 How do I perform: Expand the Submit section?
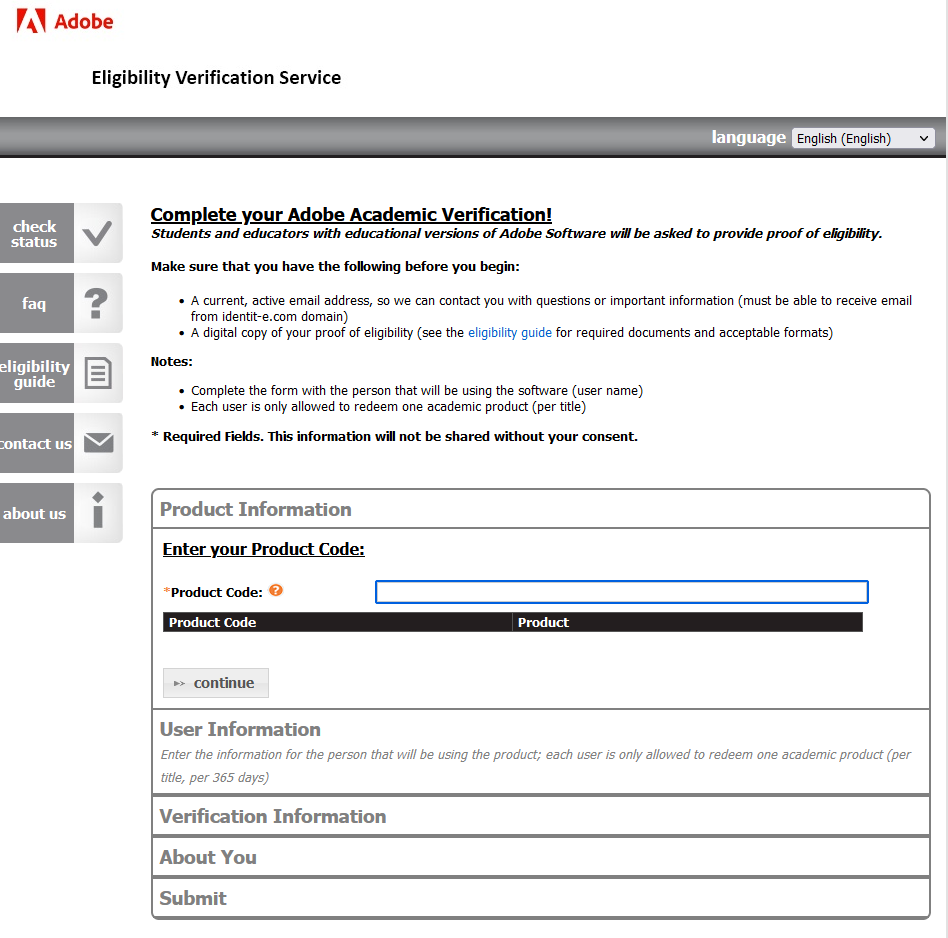point(541,898)
